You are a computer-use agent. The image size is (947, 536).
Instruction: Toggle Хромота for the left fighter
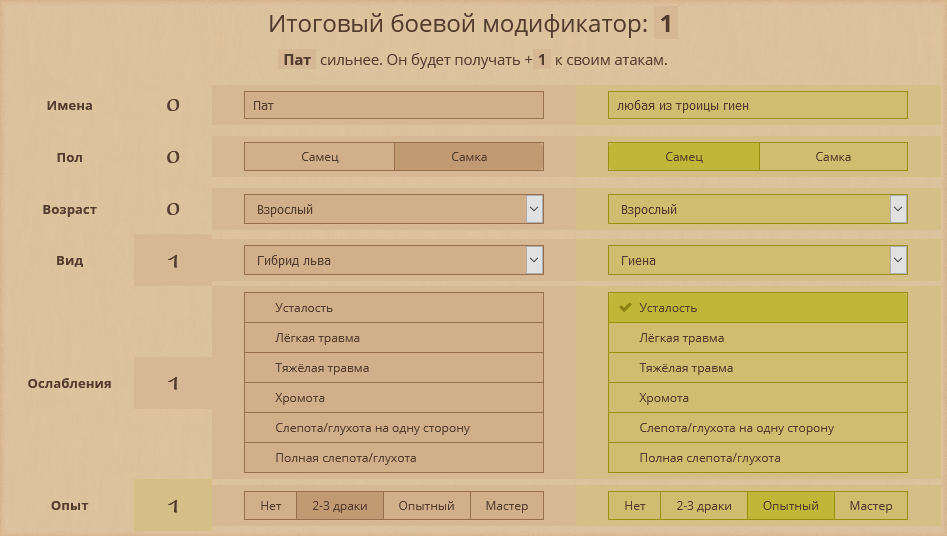point(394,398)
